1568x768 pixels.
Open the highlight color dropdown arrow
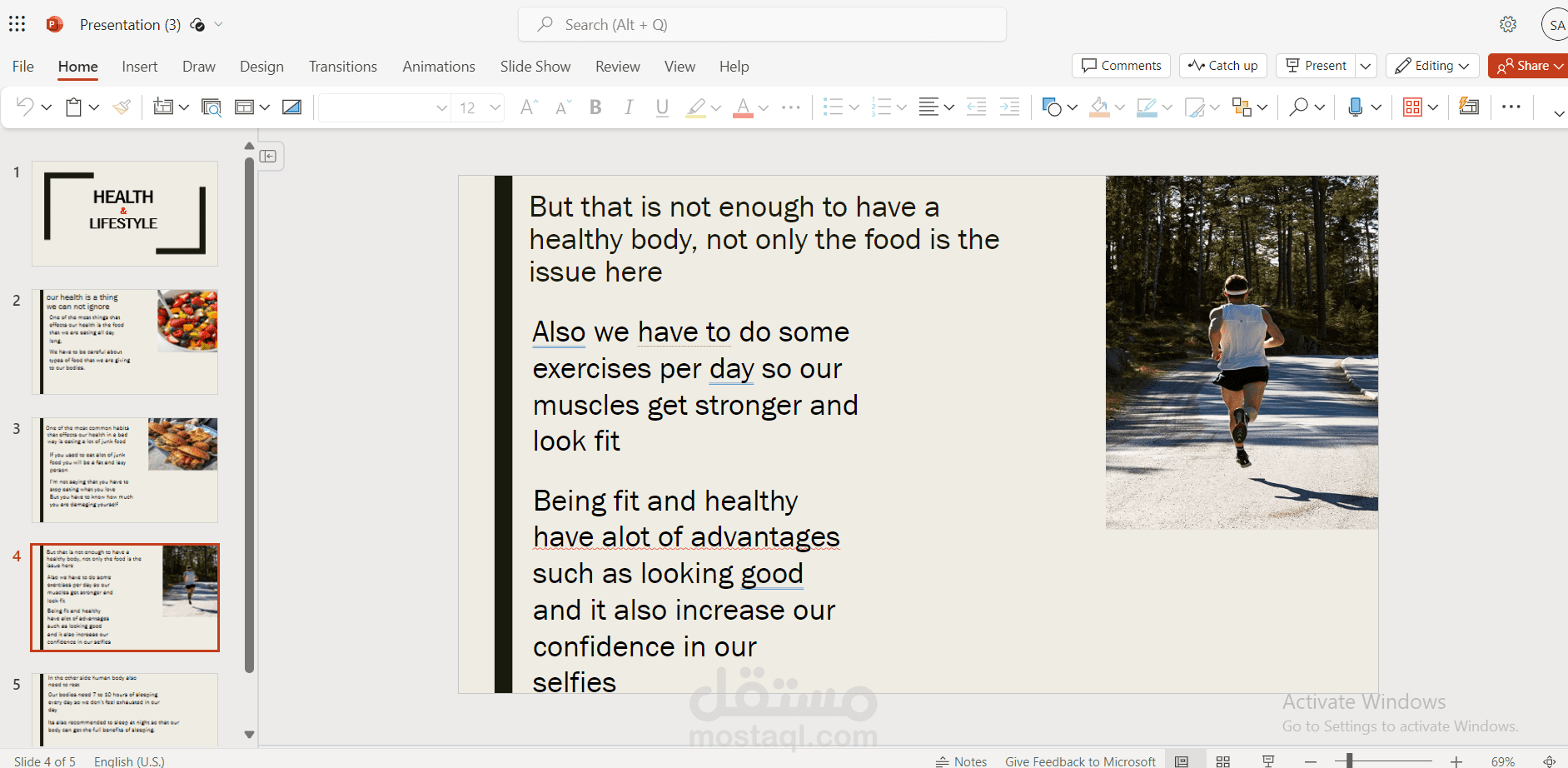[x=715, y=107]
